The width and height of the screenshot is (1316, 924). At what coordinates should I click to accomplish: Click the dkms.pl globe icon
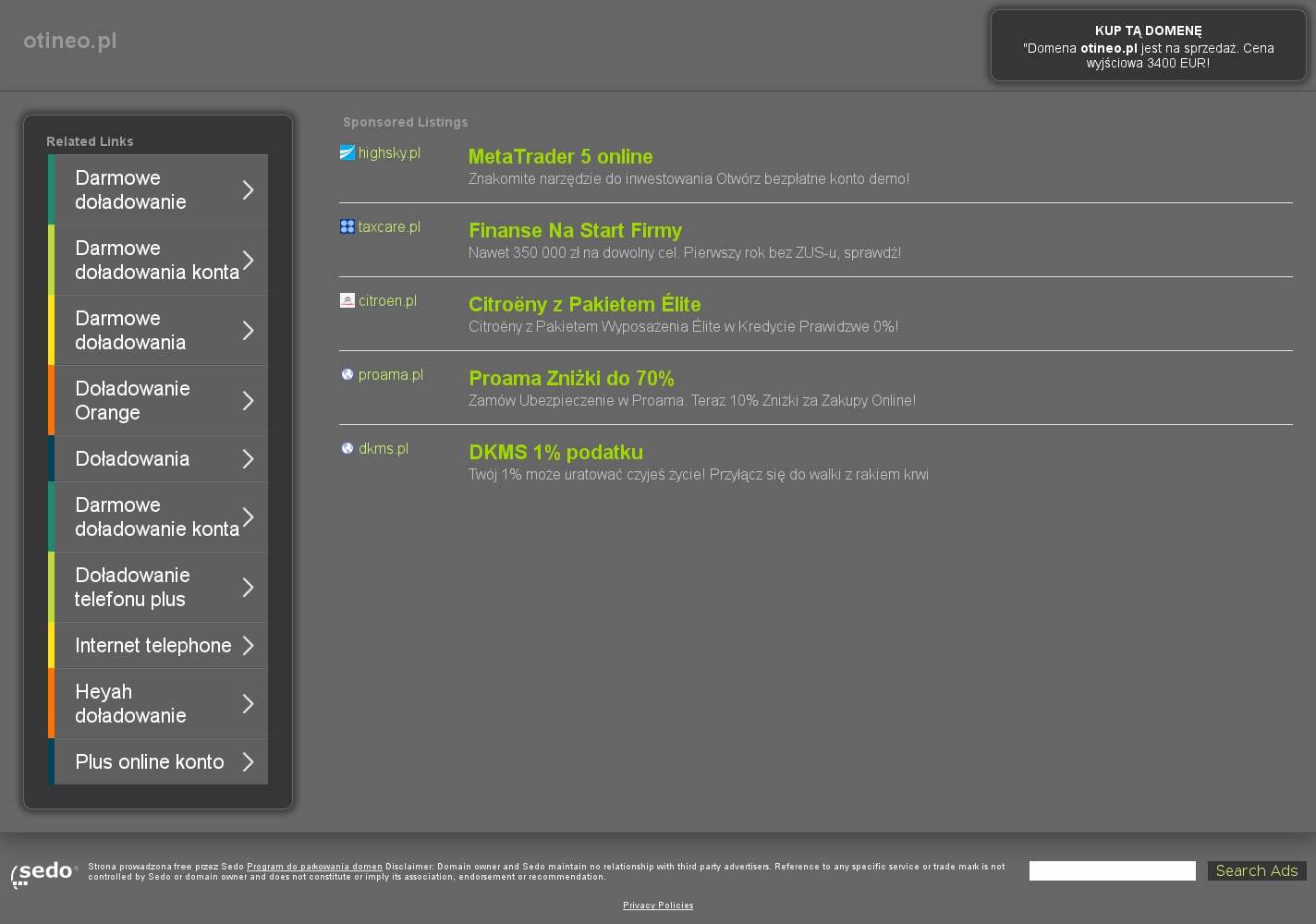pyautogui.click(x=347, y=448)
